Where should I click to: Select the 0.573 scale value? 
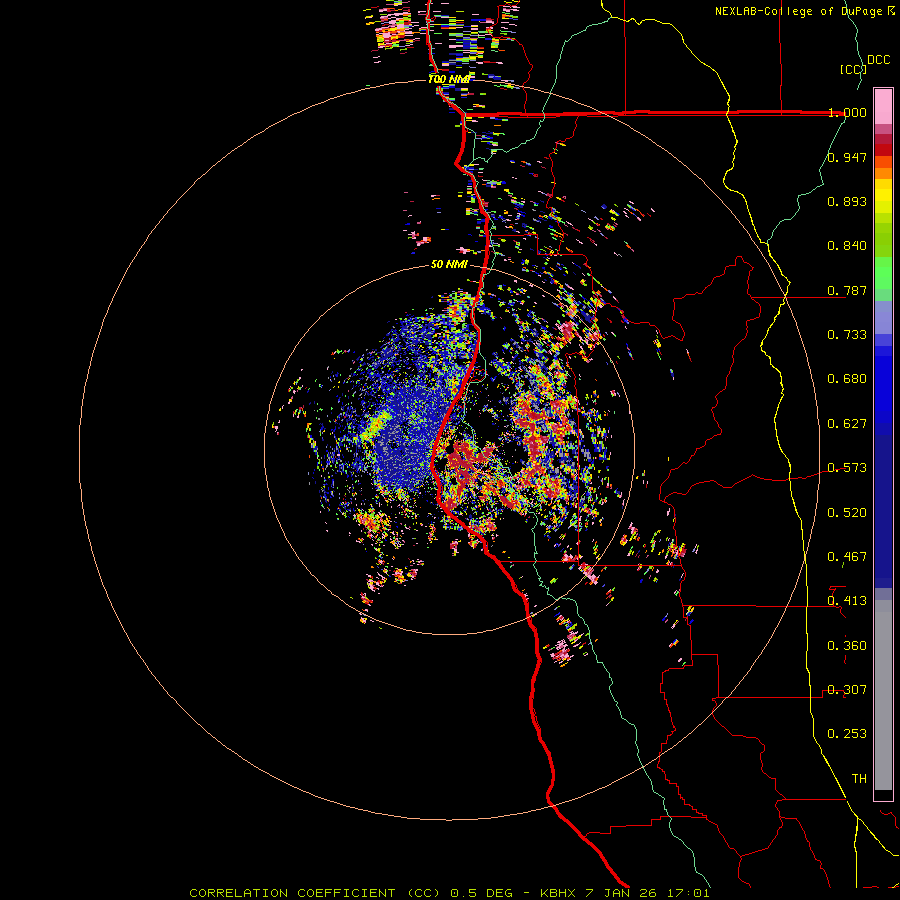pyautogui.click(x=847, y=468)
